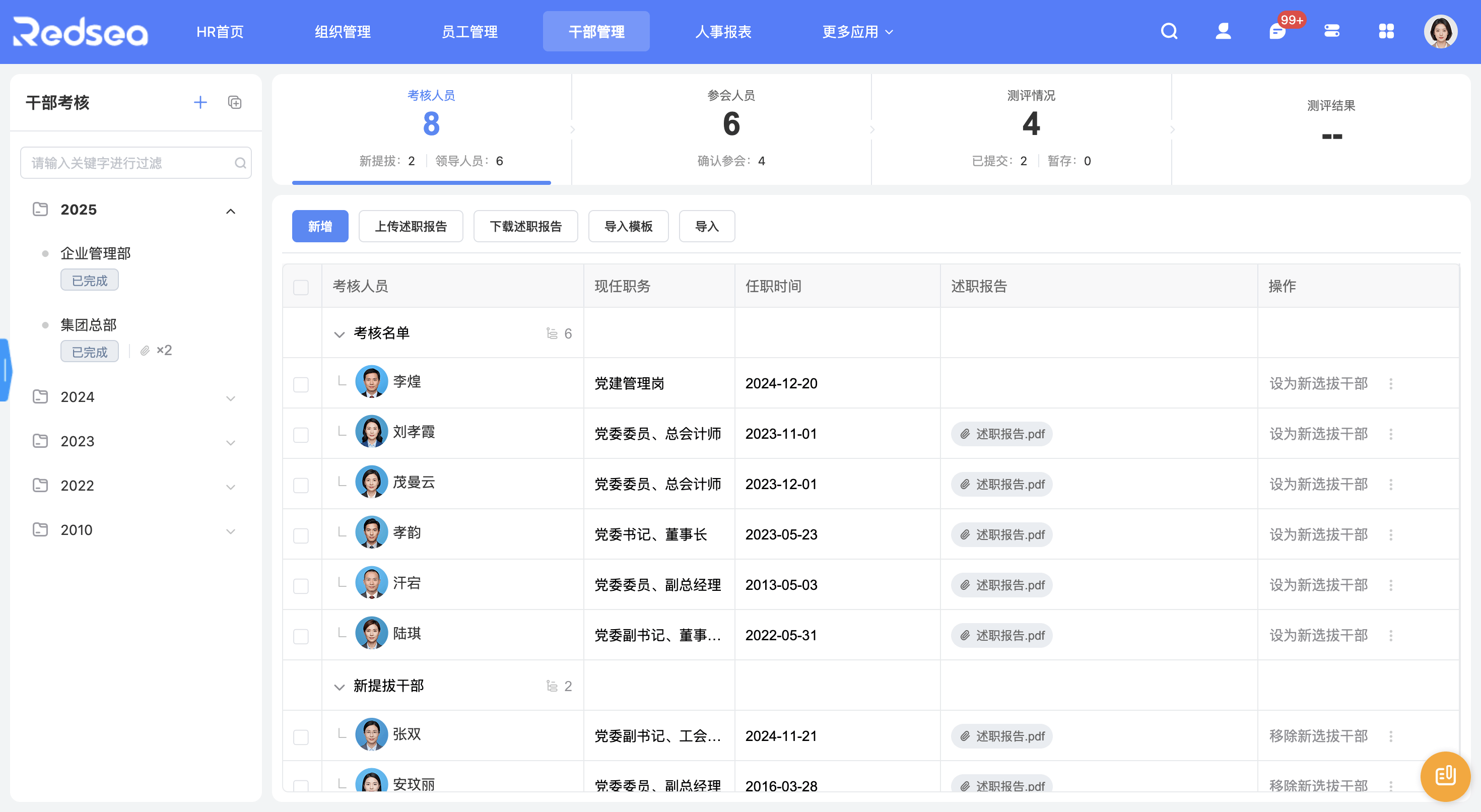The image size is (1481, 812).
Task: Click the user avatar in header
Action: pyautogui.click(x=1440, y=31)
